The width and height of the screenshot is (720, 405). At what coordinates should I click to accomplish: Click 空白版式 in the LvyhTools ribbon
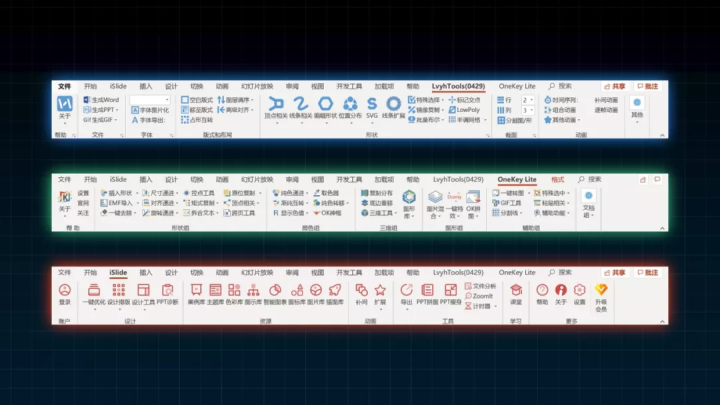click(x=197, y=100)
